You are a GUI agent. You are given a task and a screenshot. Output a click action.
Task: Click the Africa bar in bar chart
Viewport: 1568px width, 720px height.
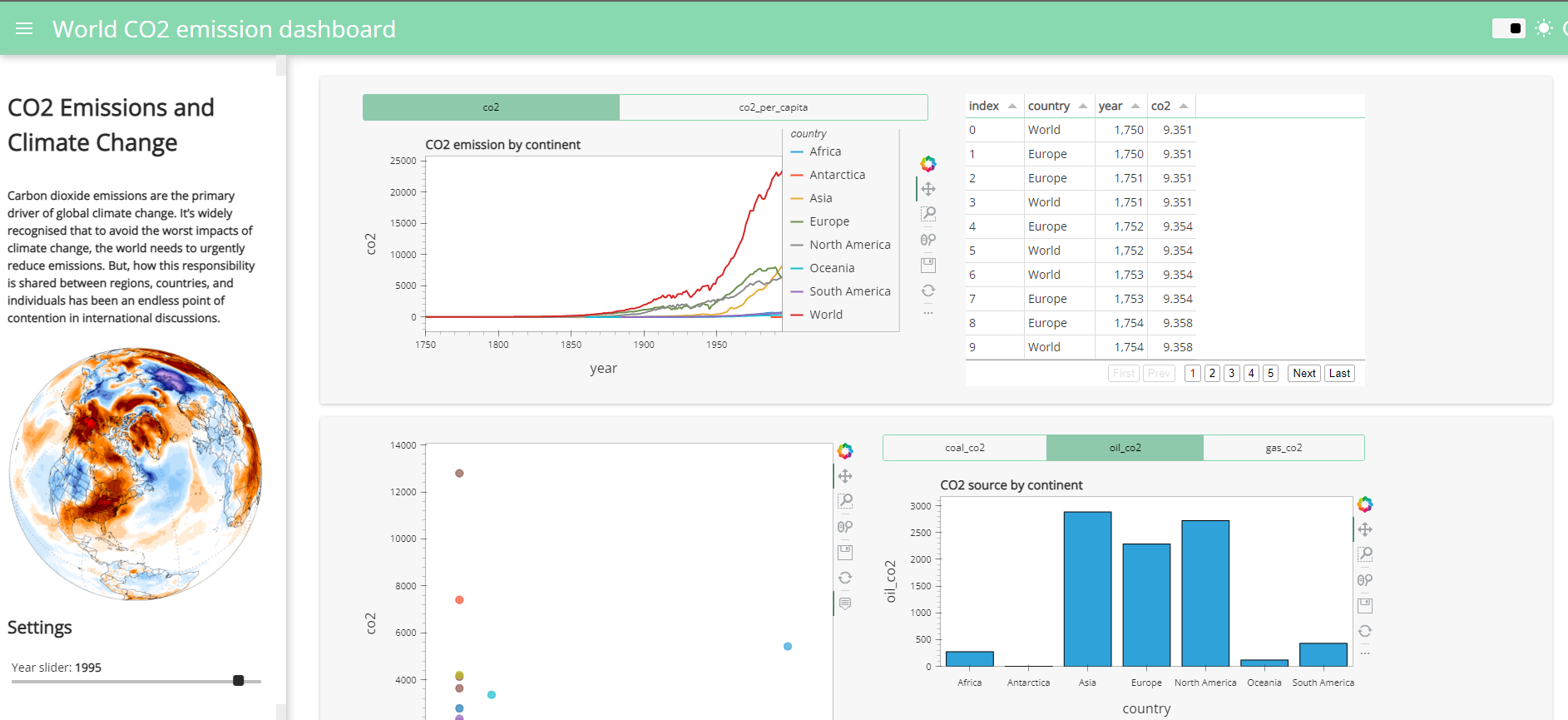(970, 659)
